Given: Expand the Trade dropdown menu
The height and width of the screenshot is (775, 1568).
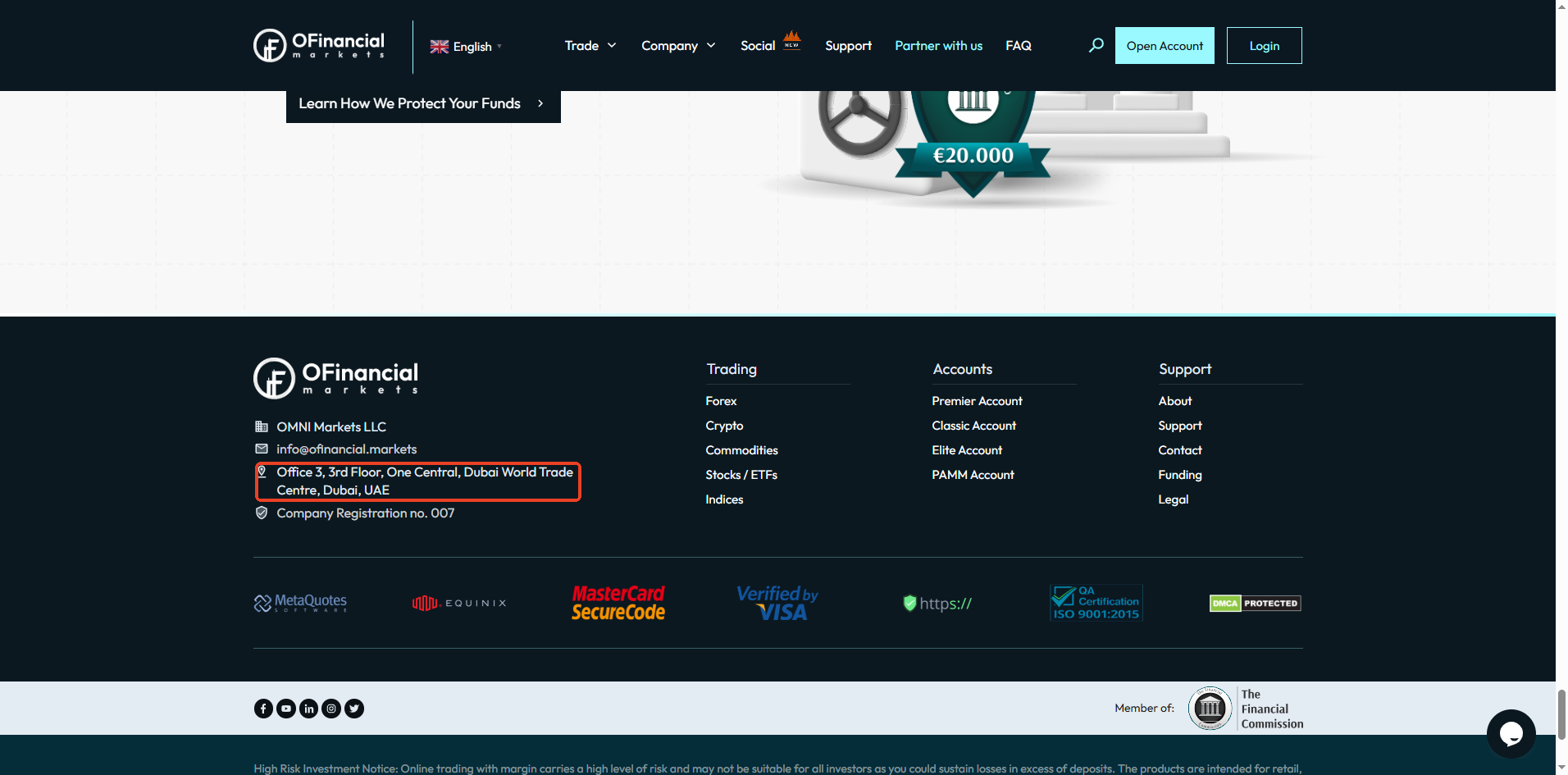Looking at the screenshot, I should pos(590,46).
